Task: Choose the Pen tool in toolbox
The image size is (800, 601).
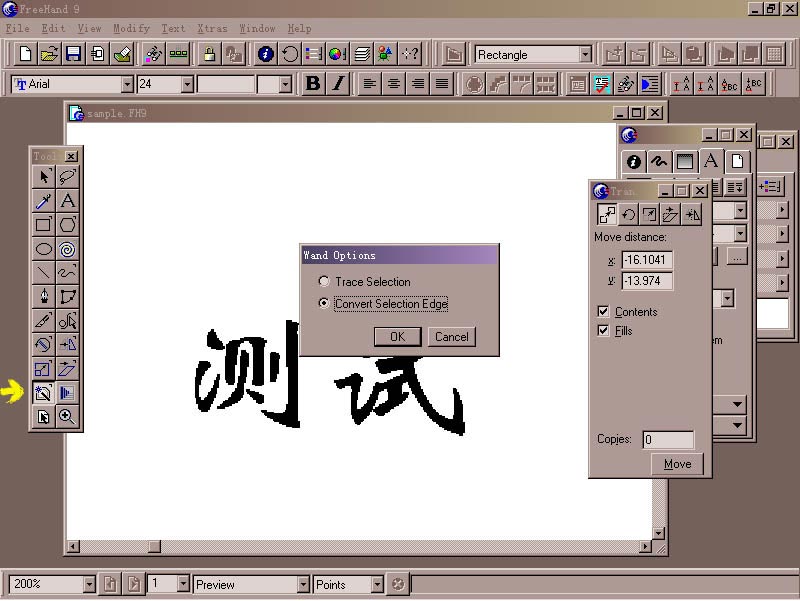Action: pyautogui.click(x=44, y=297)
